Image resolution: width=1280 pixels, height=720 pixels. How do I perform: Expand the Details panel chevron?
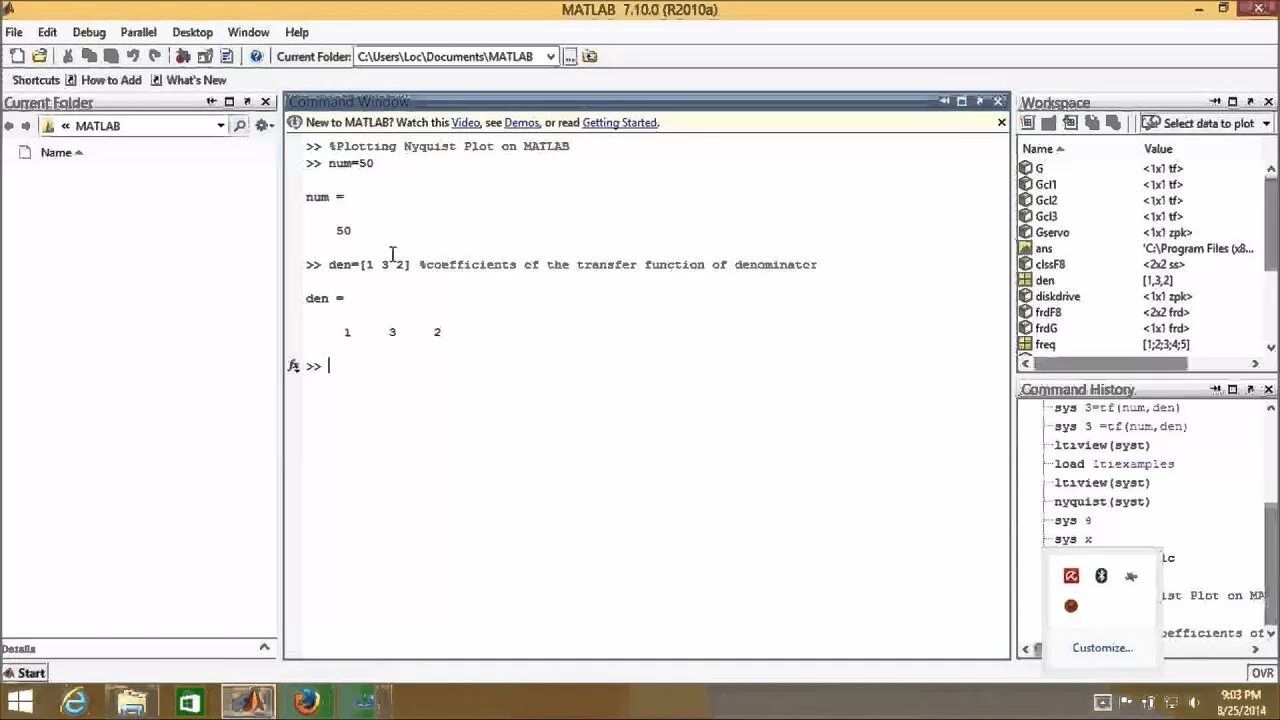[x=265, y=647]
